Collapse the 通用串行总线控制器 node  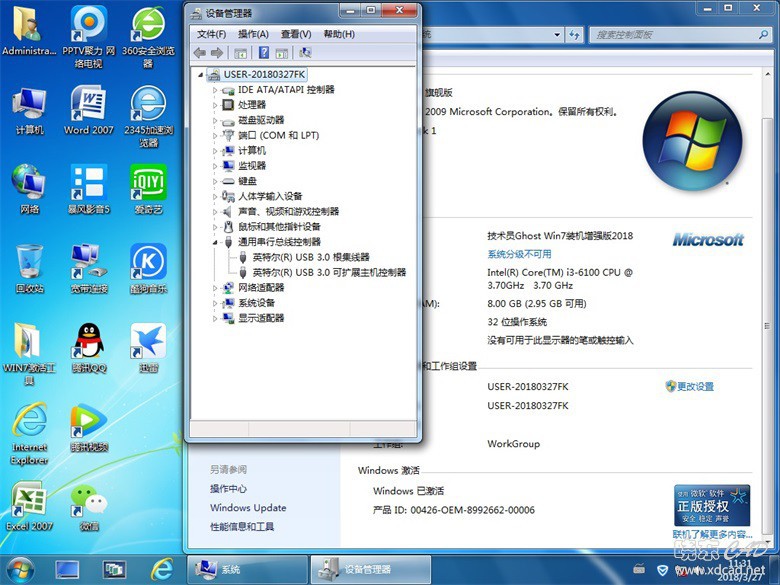click(215, 242)
